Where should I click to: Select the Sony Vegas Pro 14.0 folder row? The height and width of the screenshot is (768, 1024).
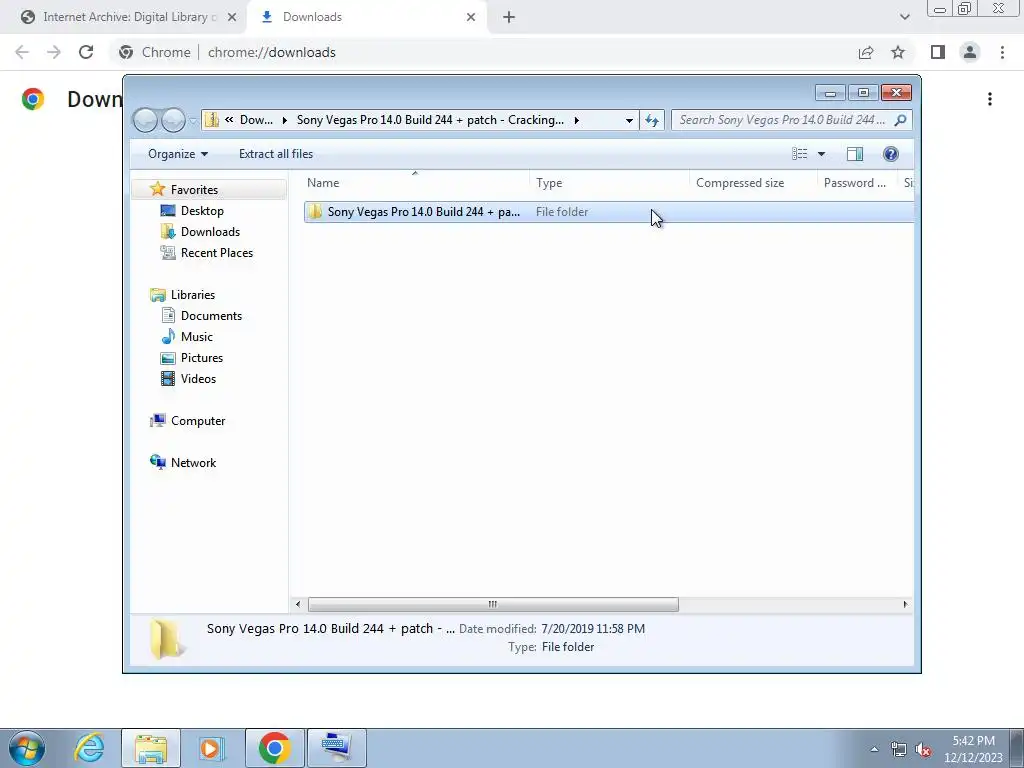coord(609,212)
